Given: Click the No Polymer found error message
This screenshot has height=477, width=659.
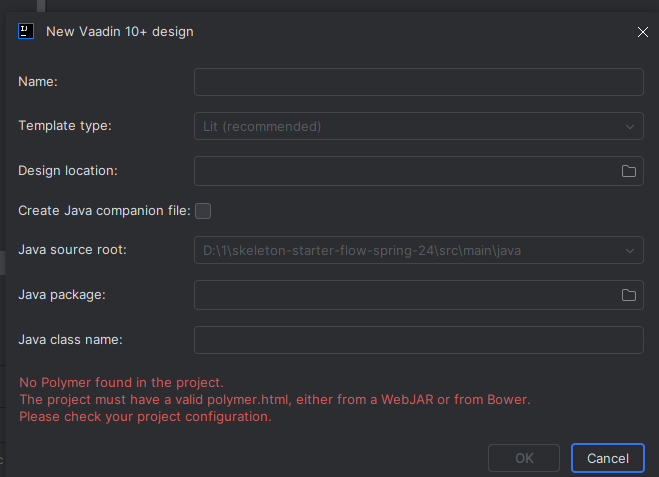Looking at the screenshot, I should [120, 383].
